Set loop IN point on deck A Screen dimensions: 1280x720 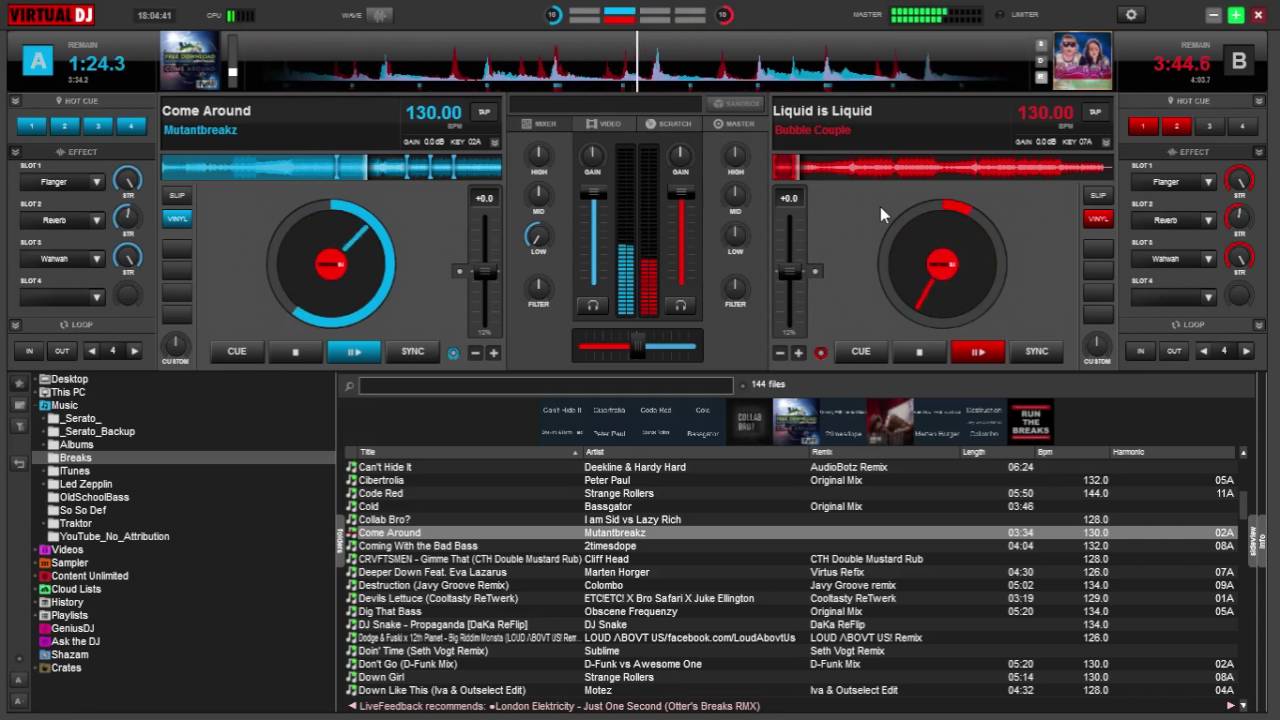(30, 351)
